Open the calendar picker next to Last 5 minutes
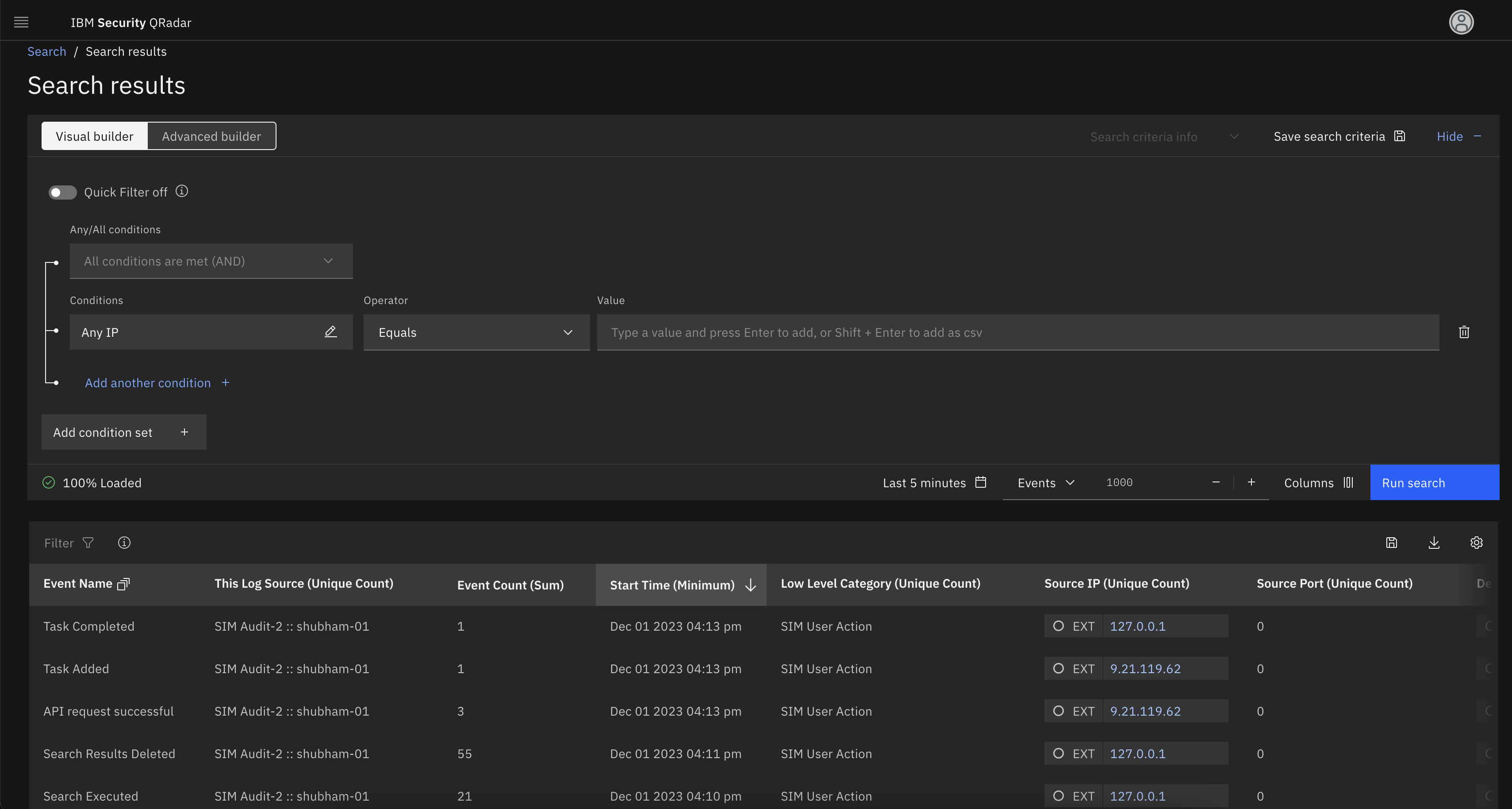This screenshot has width=1512, height=809. click(x=980, y=482)
